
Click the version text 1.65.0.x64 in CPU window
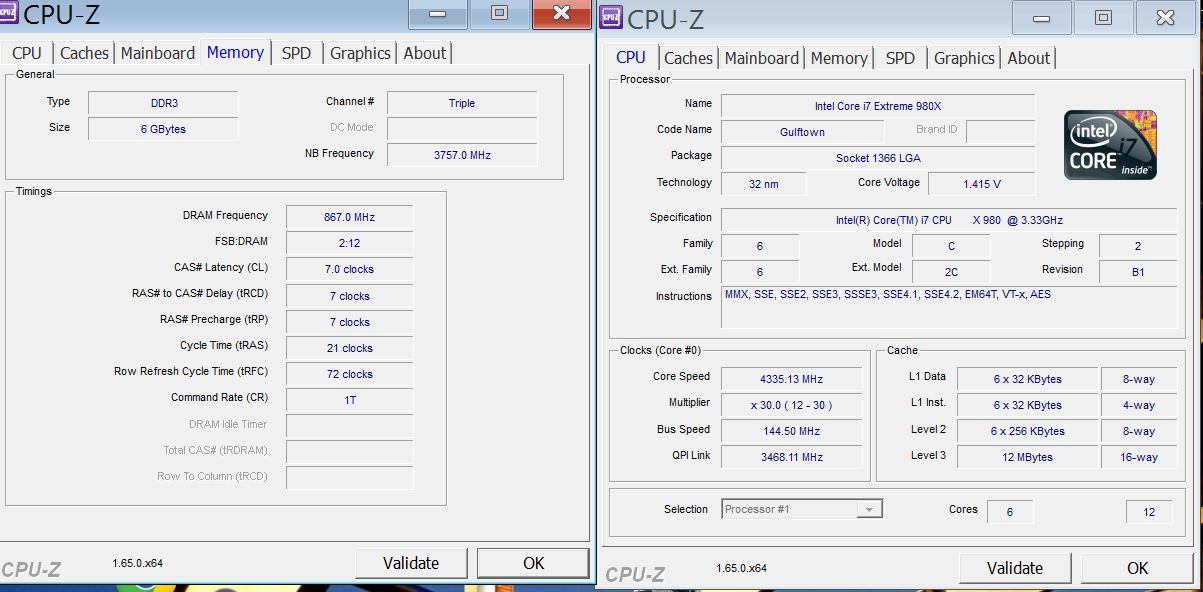(741, 568)
